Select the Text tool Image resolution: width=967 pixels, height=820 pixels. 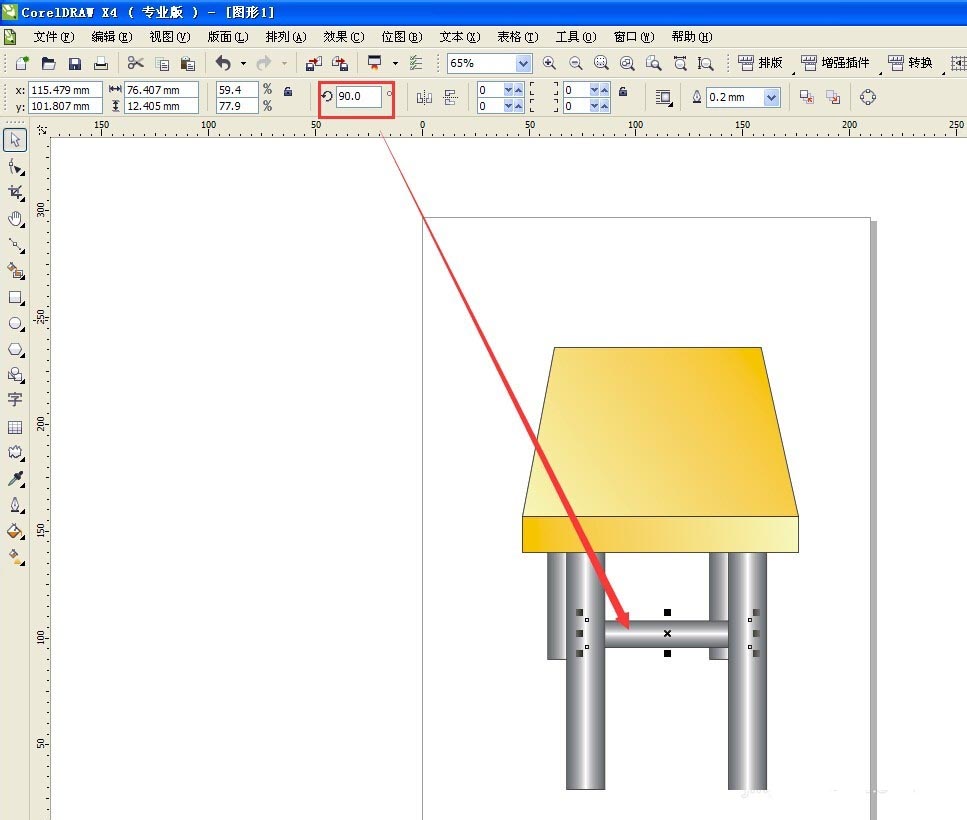[15, 400]
